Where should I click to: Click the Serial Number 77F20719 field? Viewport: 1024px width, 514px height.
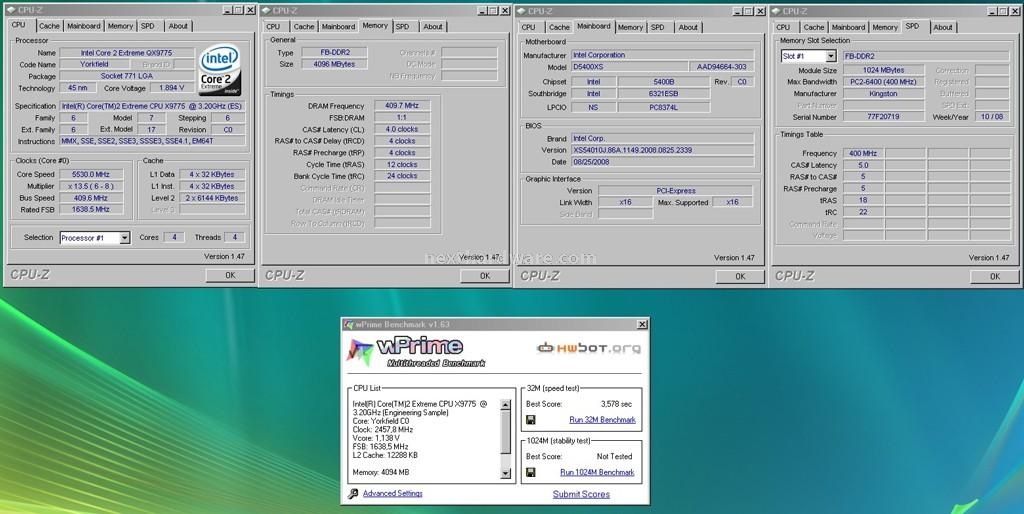tap(883, 117)
